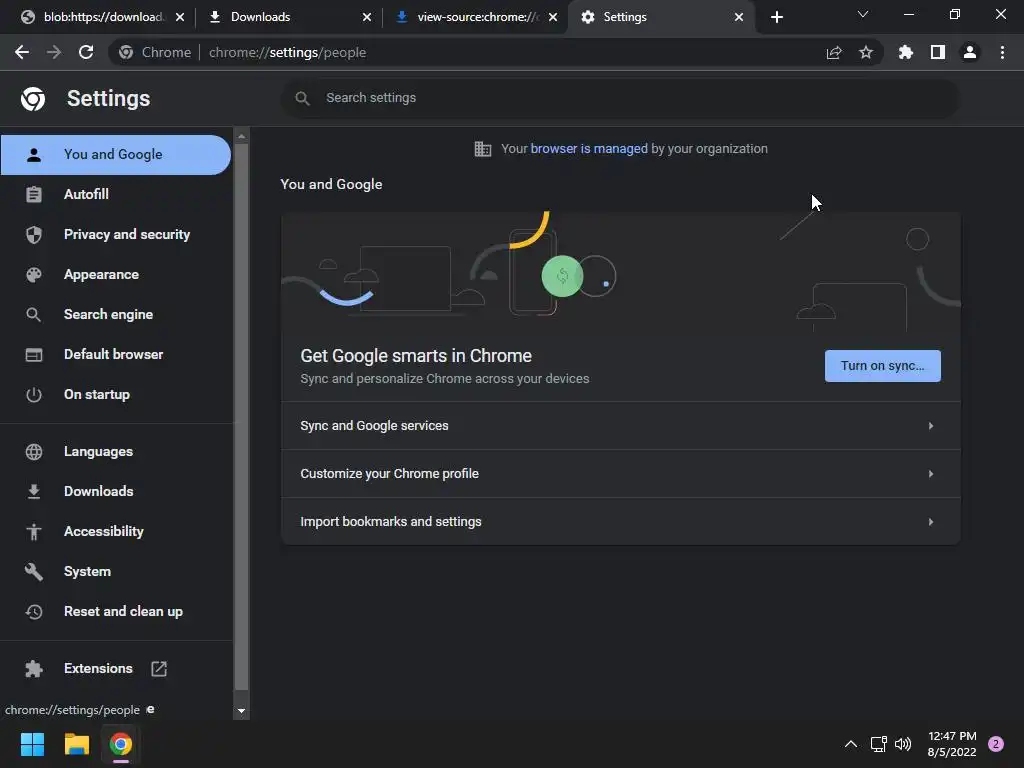The width and height of the screenshot is (1024, 768).
Task: Click the Default browser window icon
Action: (x=34, y=355)
